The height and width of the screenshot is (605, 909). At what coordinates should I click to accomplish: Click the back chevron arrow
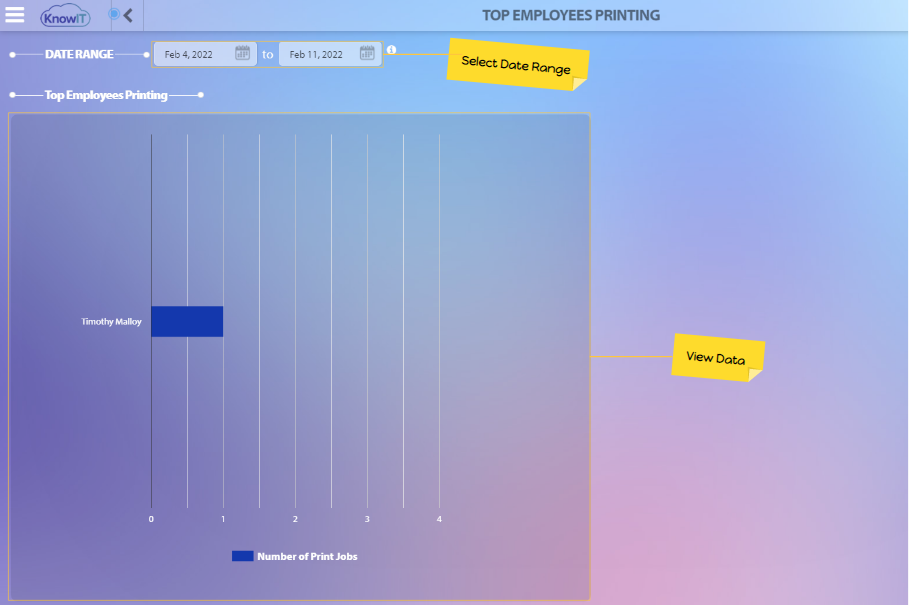click(128, 15)
